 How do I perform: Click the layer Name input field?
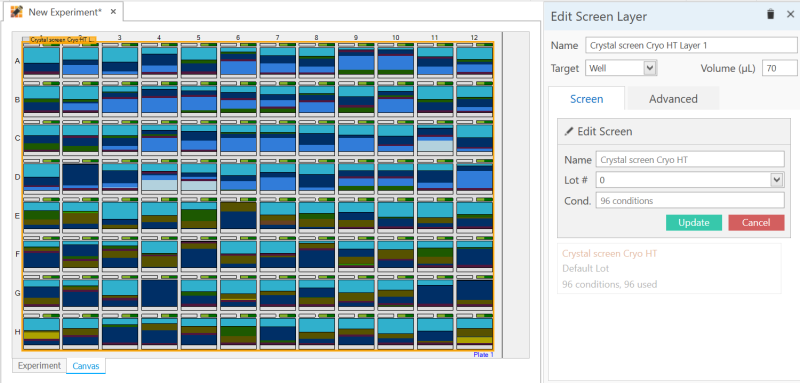tap(691, 45)
